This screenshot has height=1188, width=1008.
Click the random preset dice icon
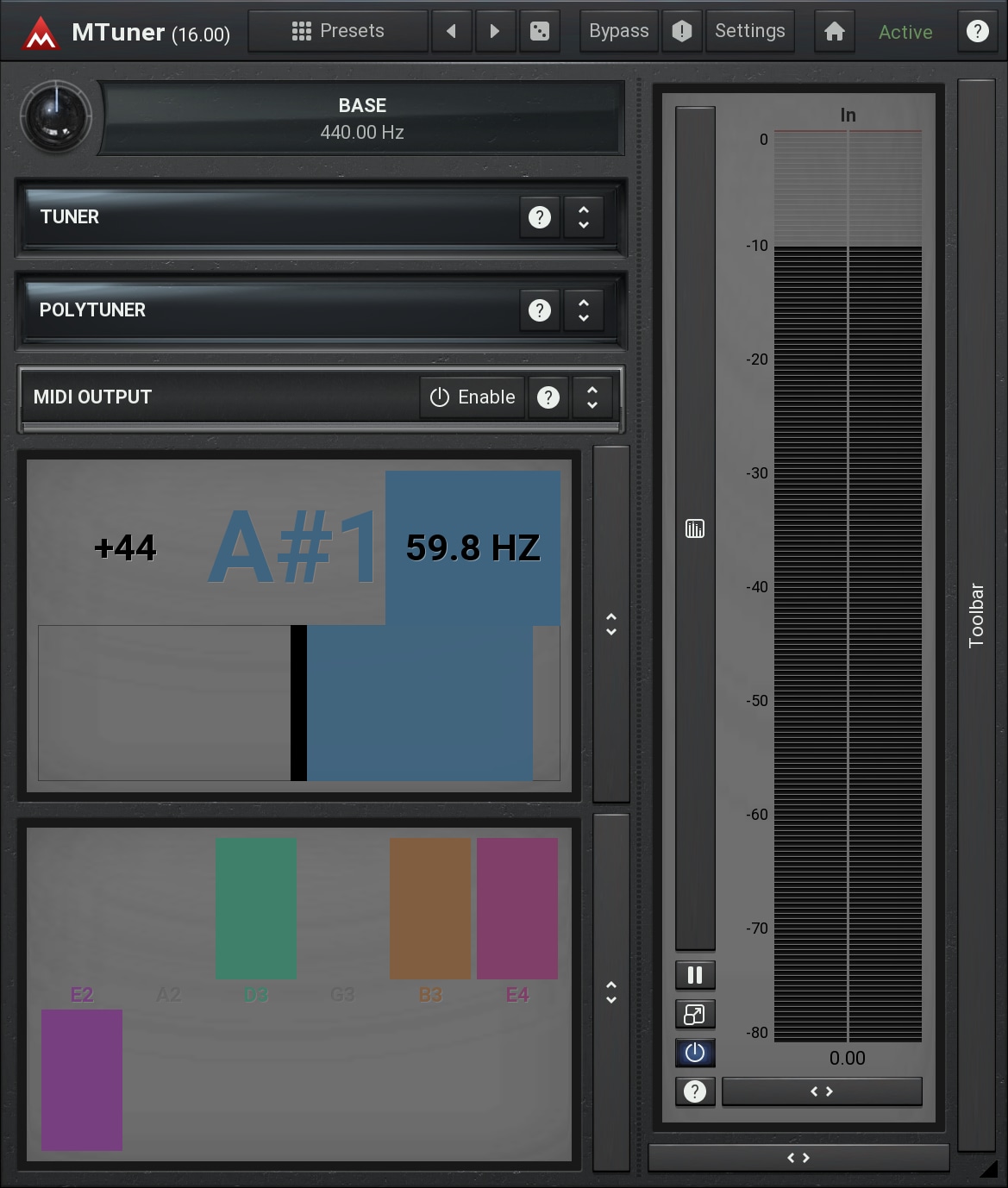click(540, 31)
